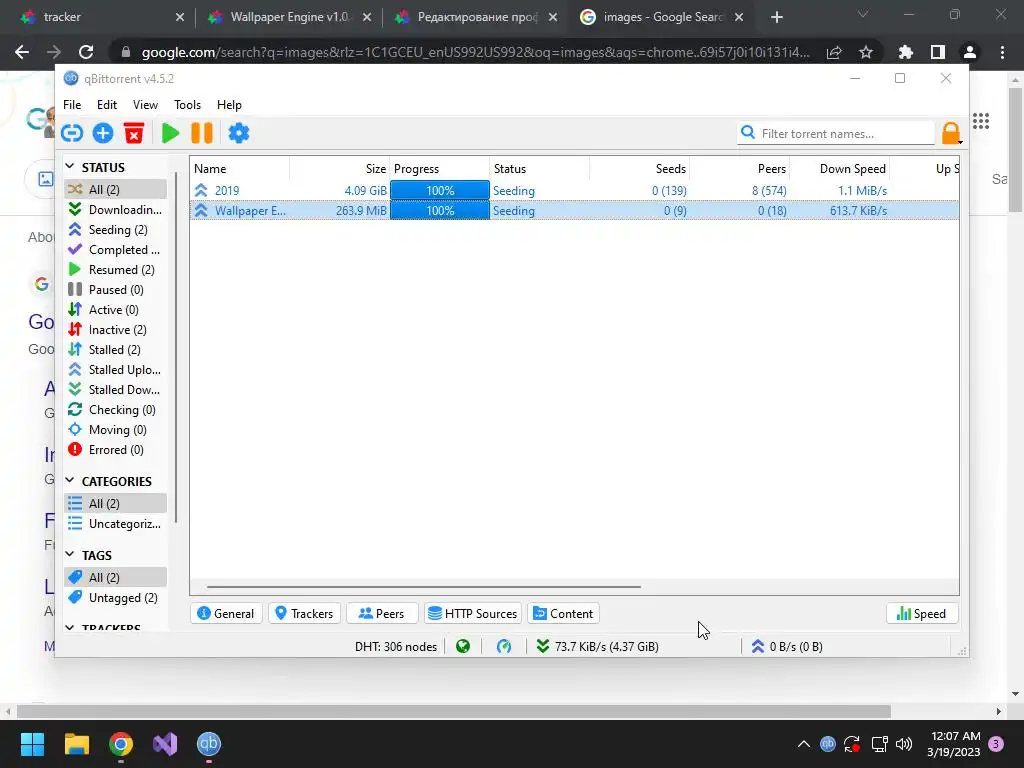The width and height of the screenshot is (1024, 768).
Task: Select All (2) under Tags
Action: 115,577
